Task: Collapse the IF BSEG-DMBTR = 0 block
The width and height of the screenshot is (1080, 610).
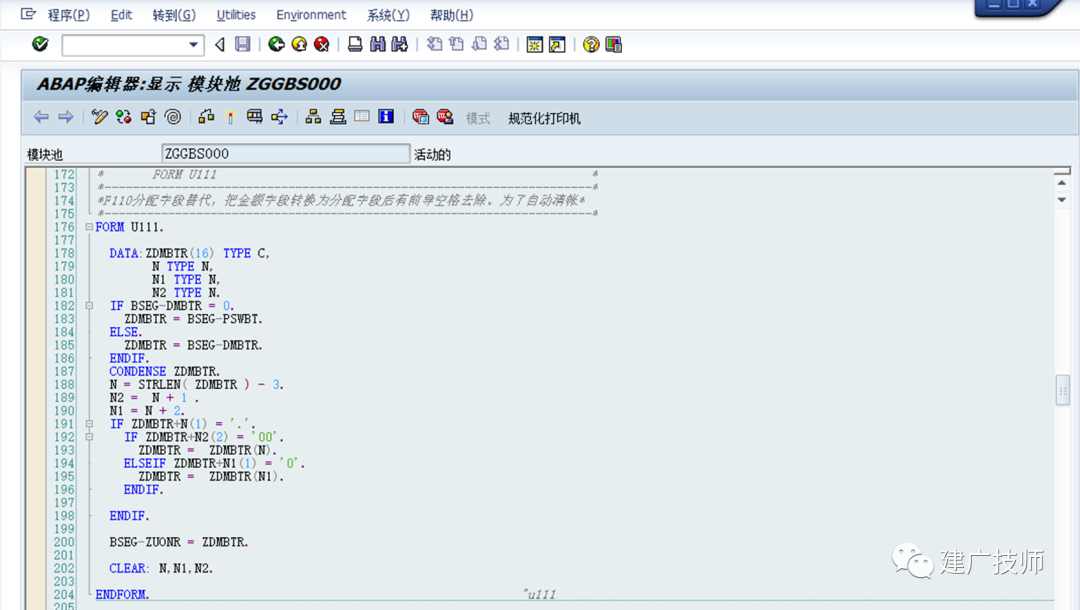Action: [89, 306]
